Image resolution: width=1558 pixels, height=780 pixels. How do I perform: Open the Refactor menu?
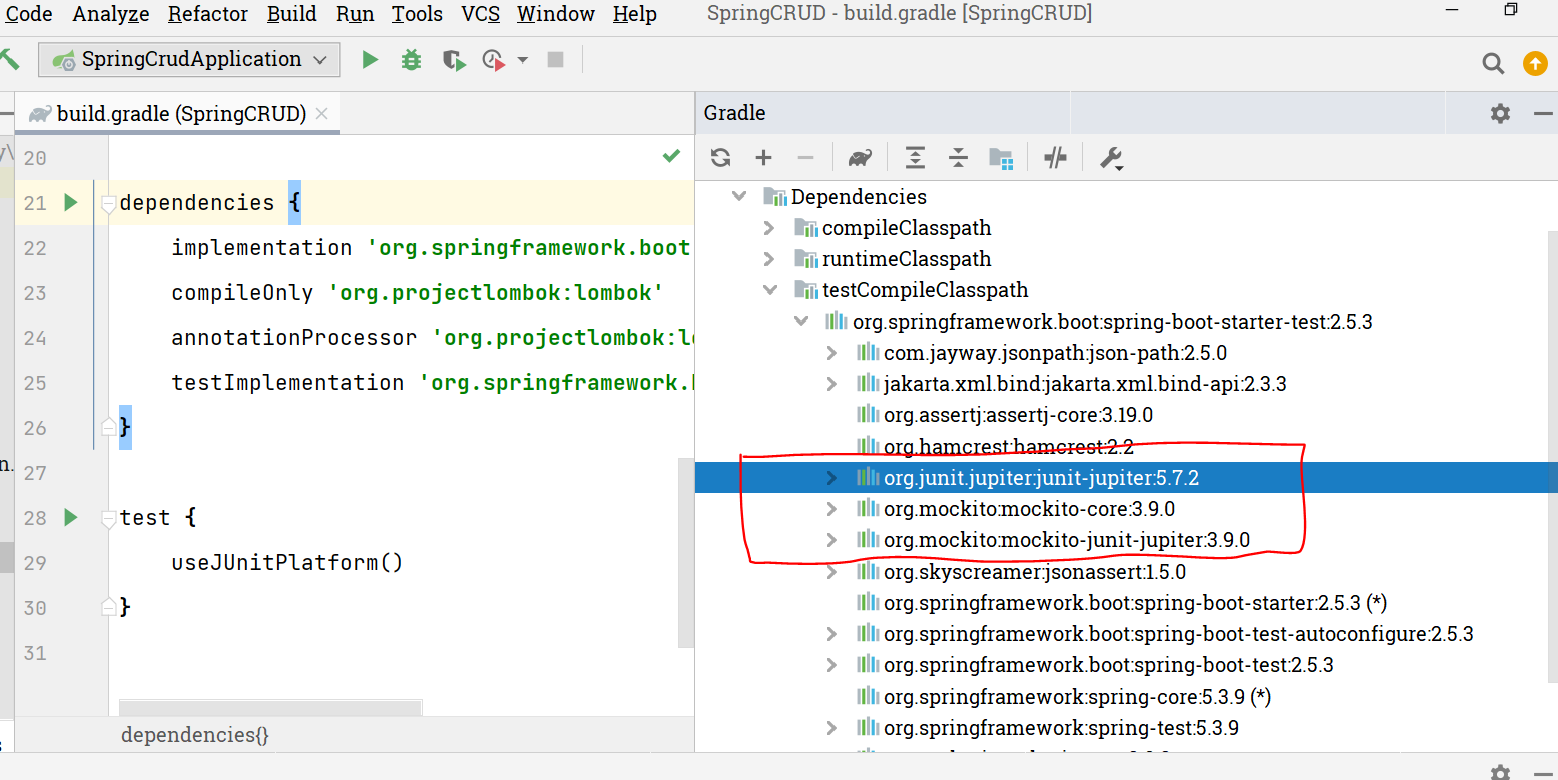point(208,14)
